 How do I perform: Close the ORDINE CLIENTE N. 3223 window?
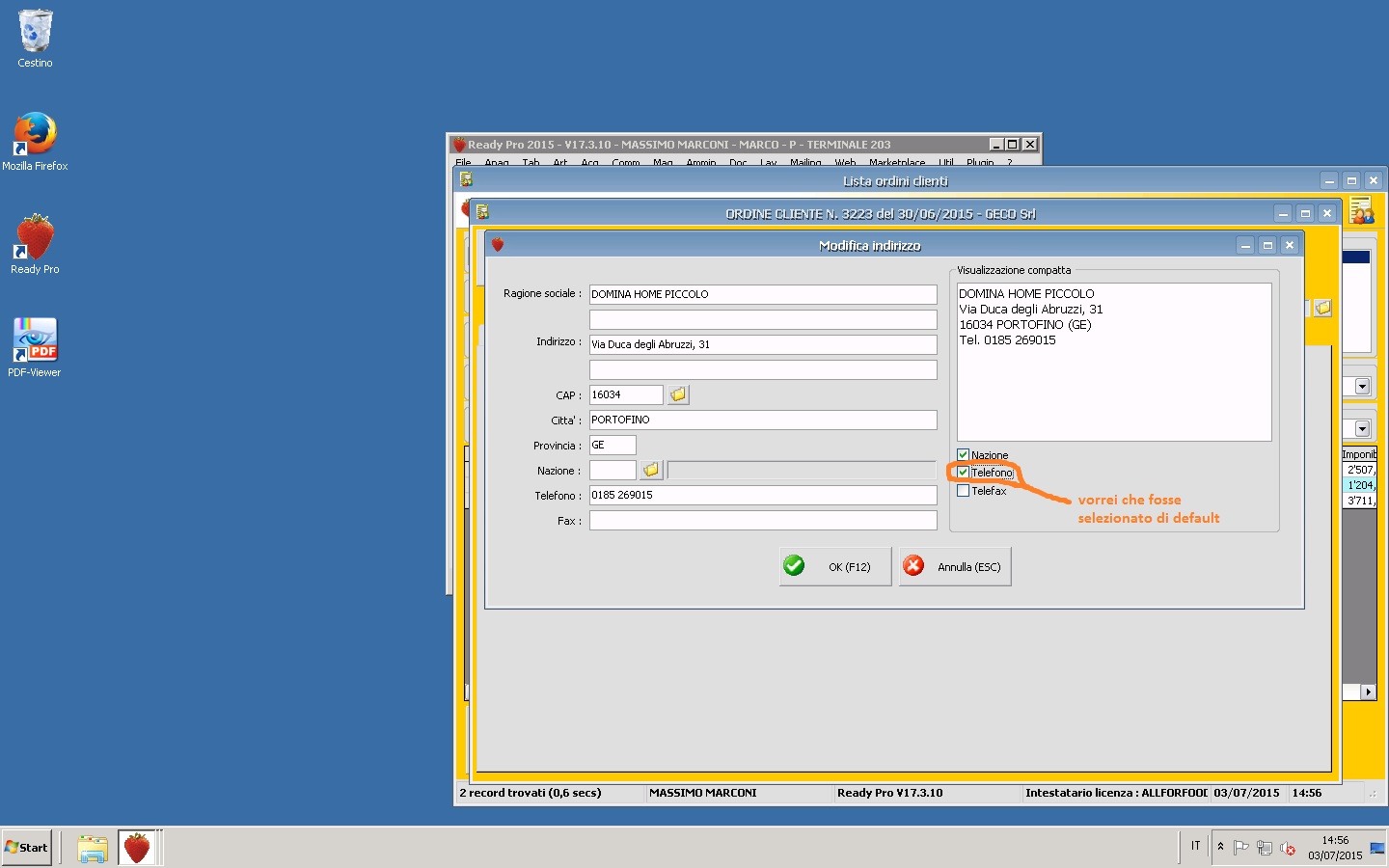coord(1327,213)
